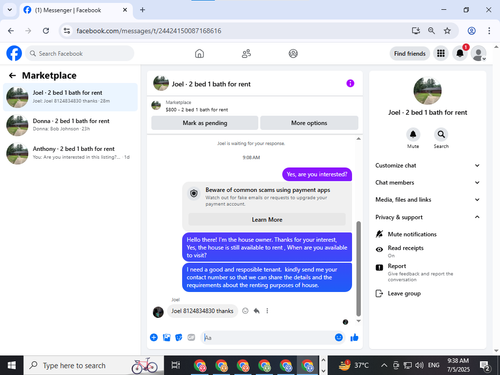The image size is (500, 375).
Task: Mute the chat using the bell icon
Action: [x=413, y=134]
